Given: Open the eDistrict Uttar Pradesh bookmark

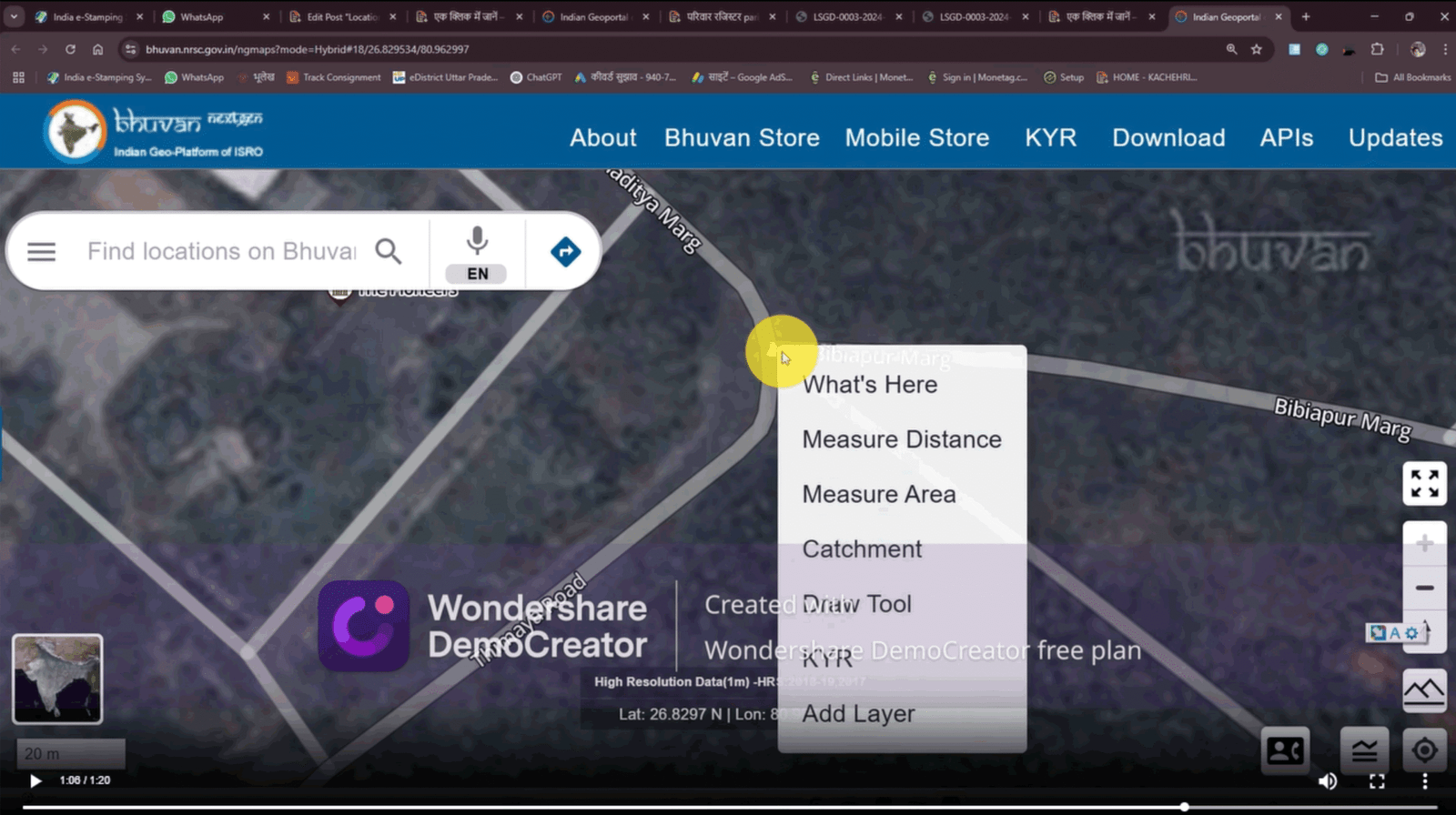Looking at the screenshot, I should (445, 77).
